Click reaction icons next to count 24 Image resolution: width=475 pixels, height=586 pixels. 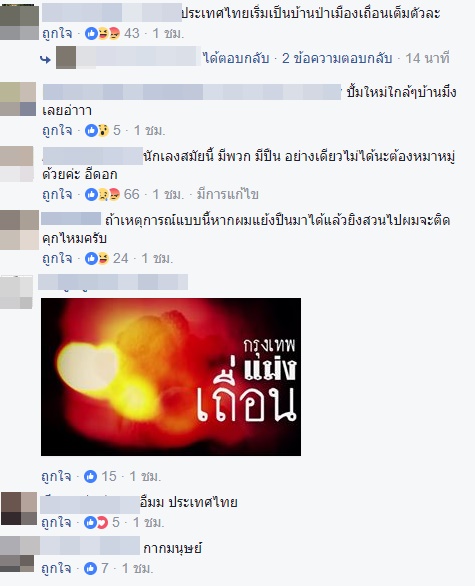click(x=97, y=258)
